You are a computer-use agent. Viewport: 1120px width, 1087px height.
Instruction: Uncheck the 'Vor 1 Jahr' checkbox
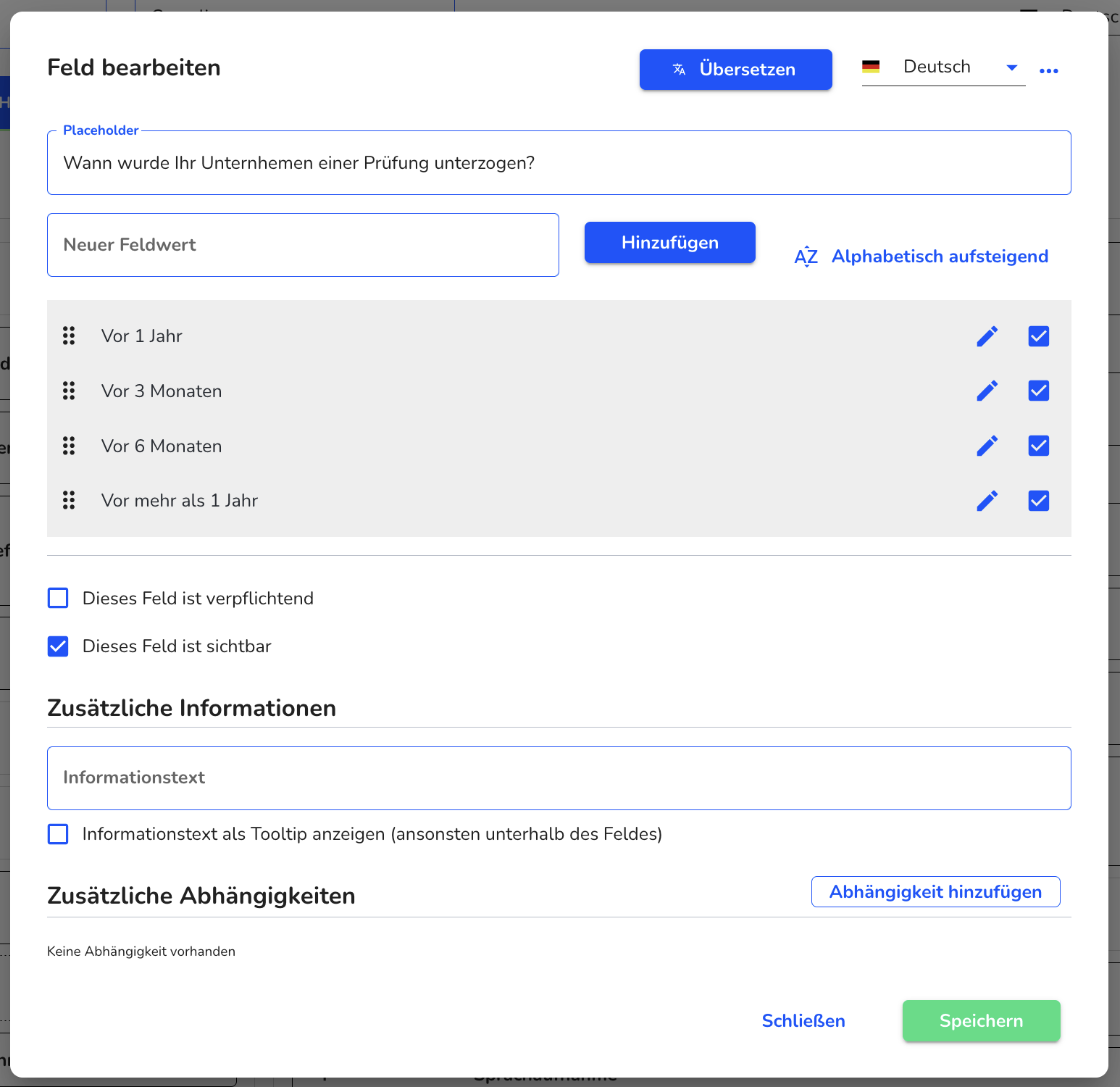[x=1038, y=336]
